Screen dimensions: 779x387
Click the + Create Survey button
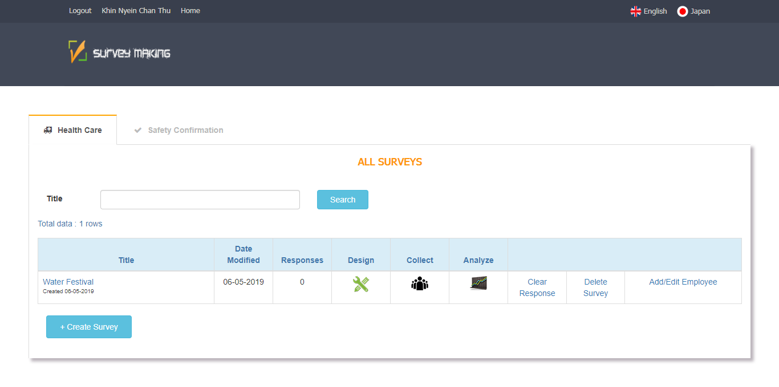point(89,327)
